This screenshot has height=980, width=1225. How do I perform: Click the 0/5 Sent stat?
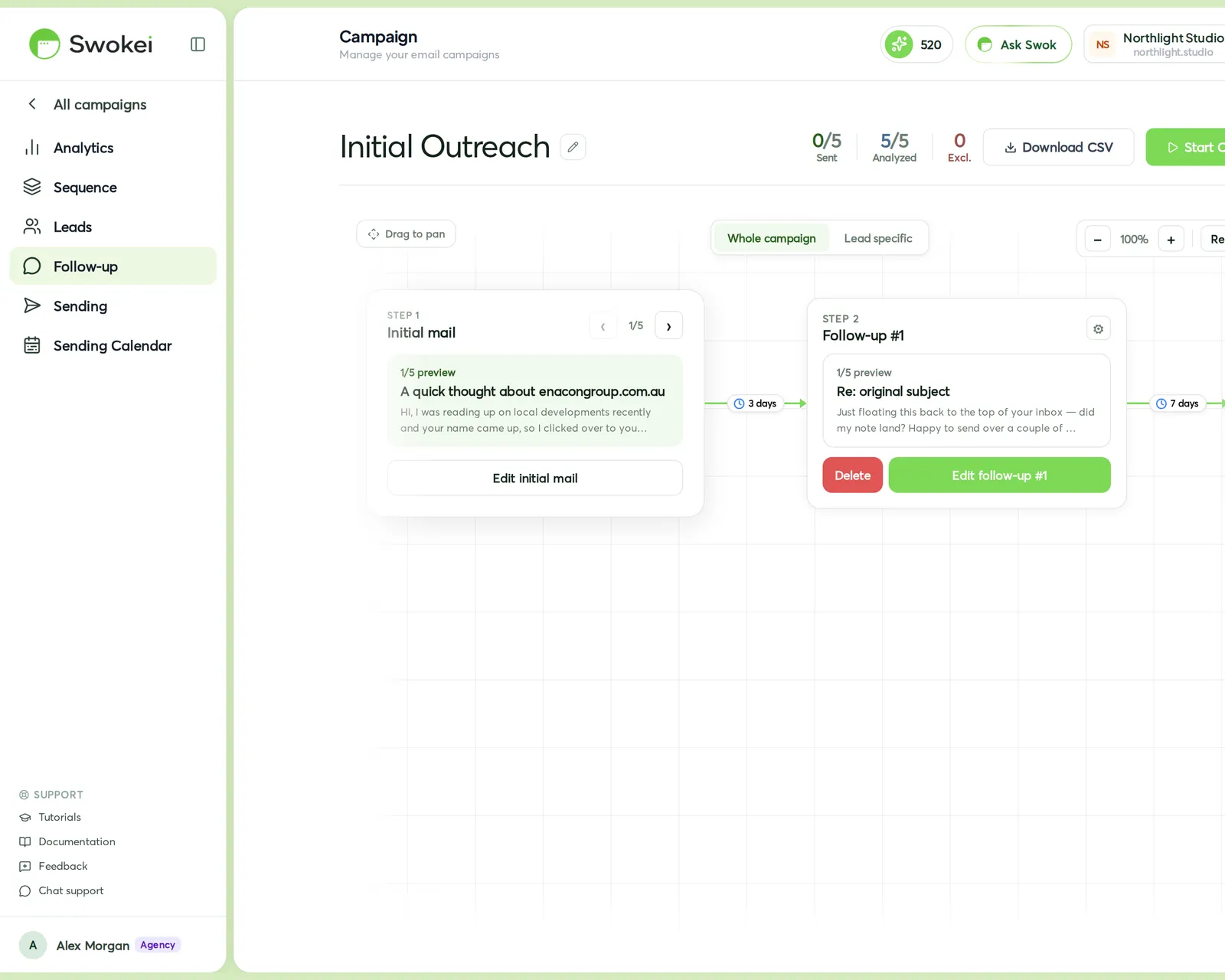point(826,147)
